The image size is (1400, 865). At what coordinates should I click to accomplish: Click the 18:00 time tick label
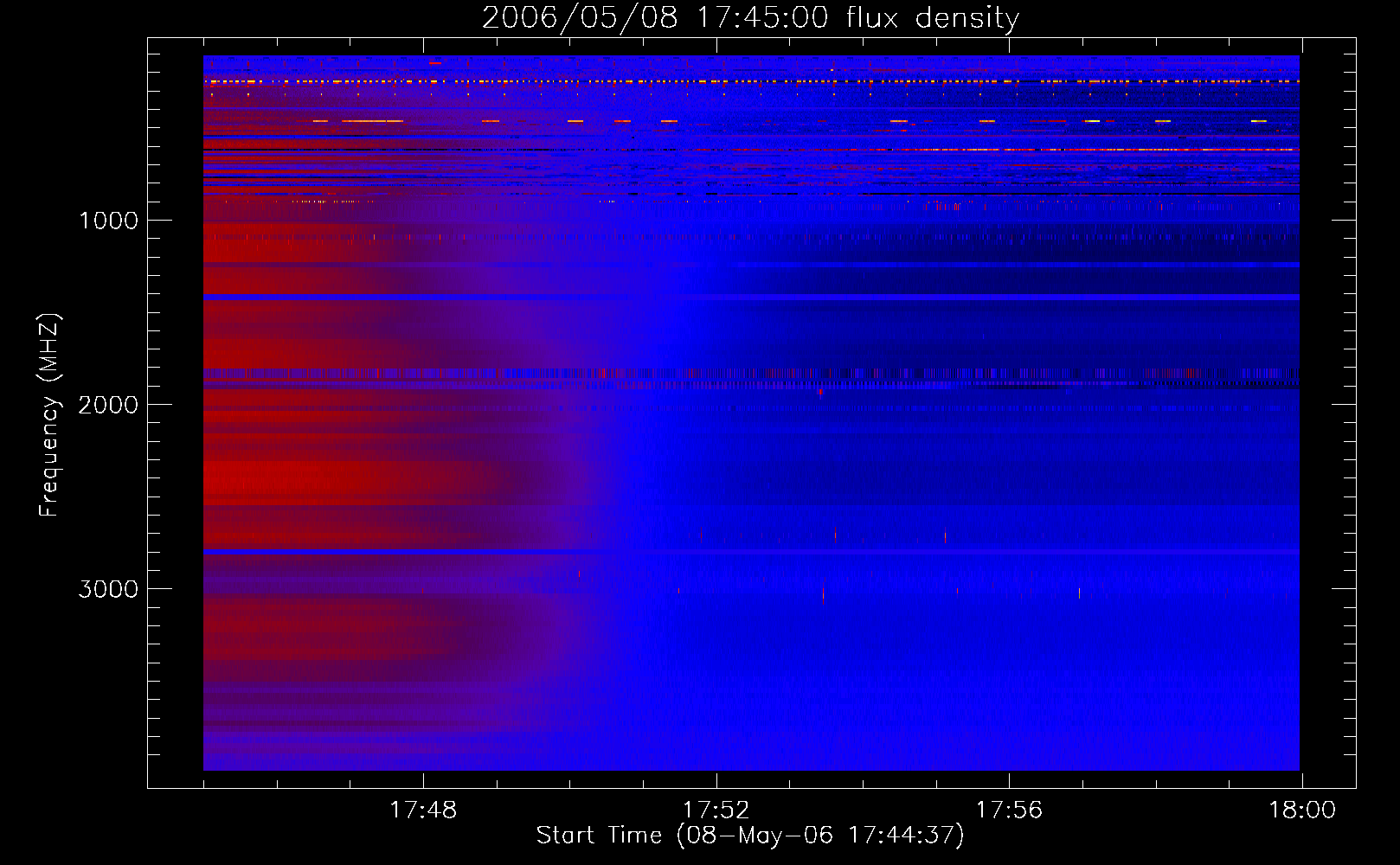pyautogui.click(x=1302, y=811)
